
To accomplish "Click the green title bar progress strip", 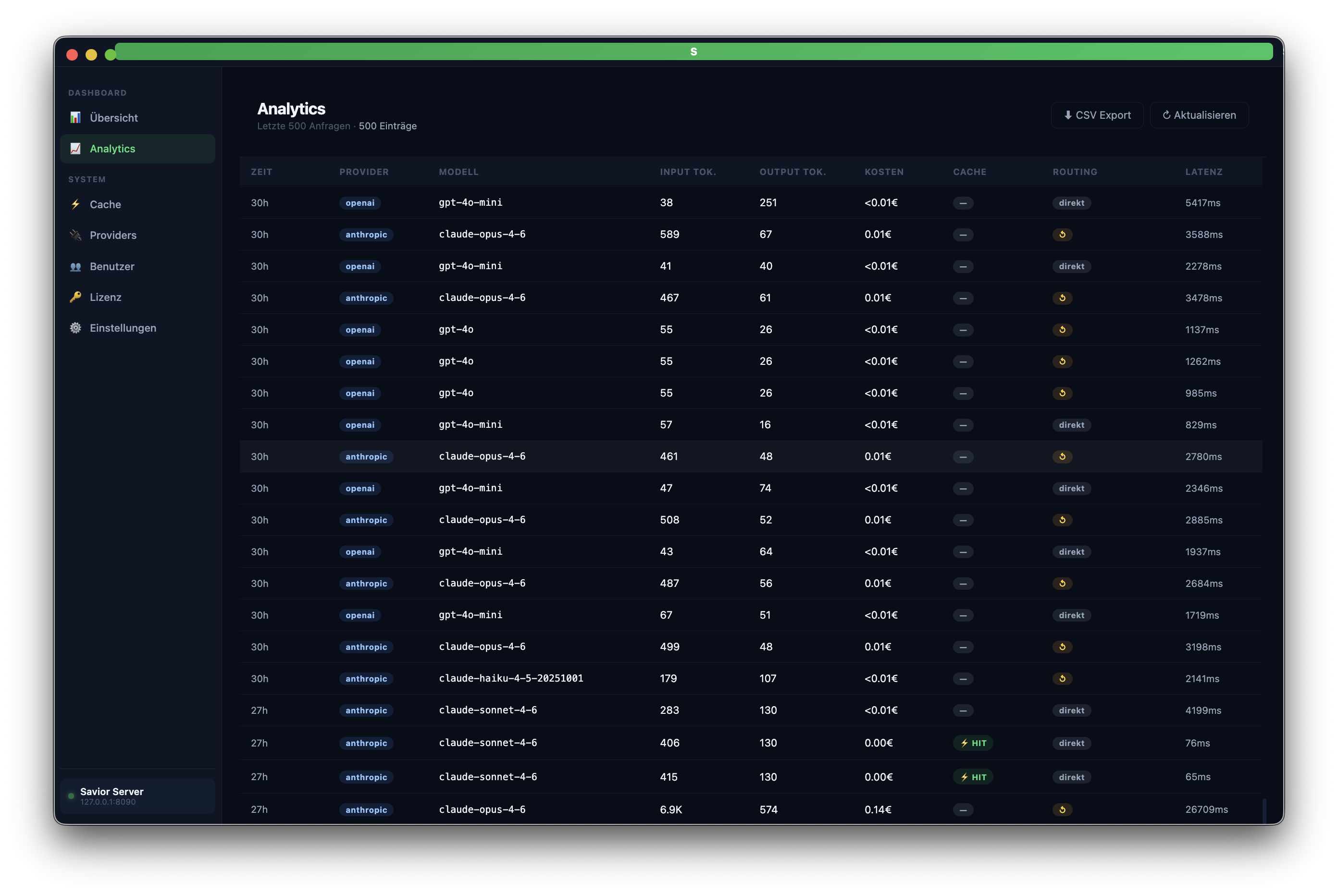I will pos(693,51).
